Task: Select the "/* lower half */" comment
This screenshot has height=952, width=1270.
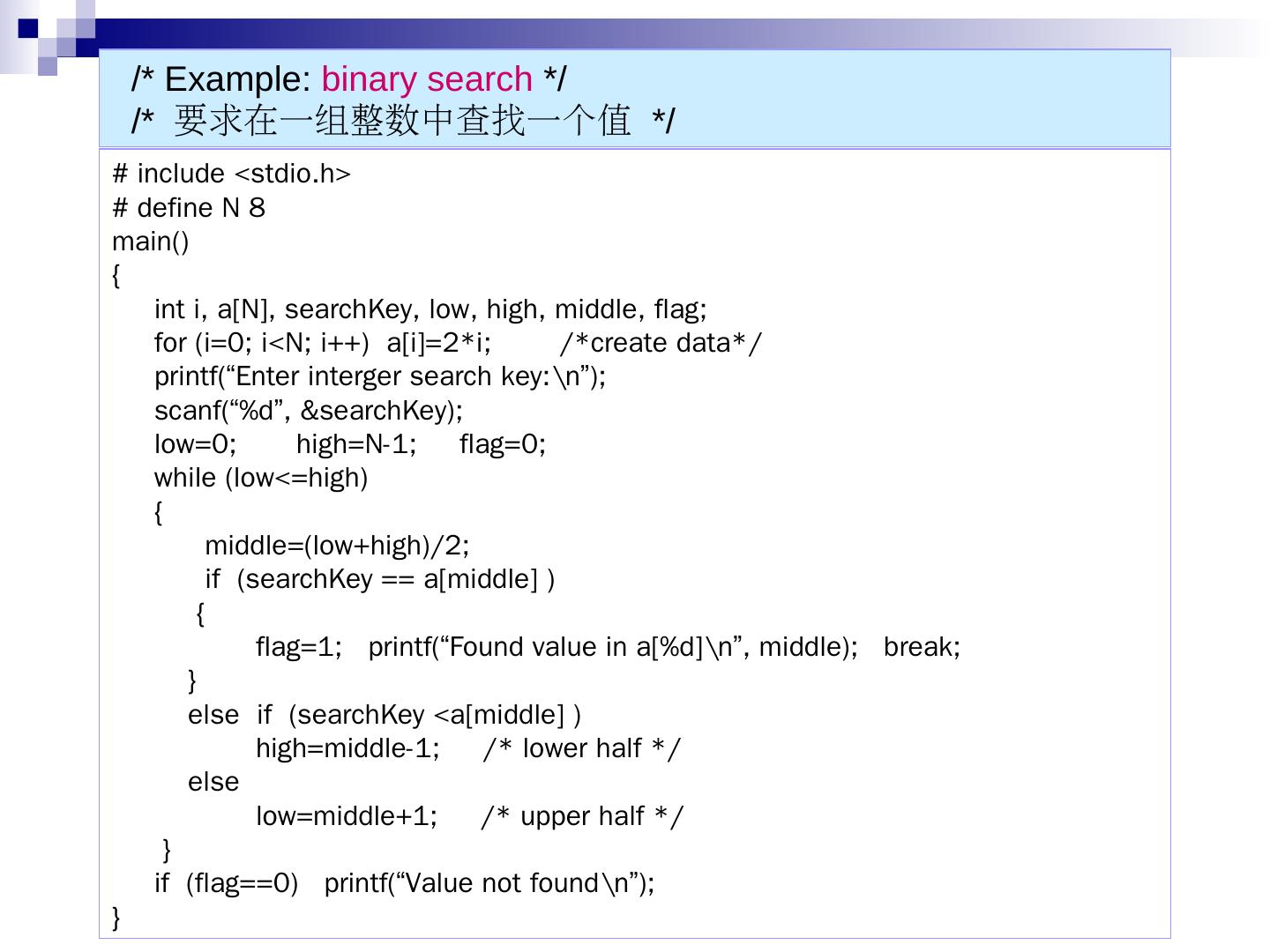Action: [x=582, y=748]
